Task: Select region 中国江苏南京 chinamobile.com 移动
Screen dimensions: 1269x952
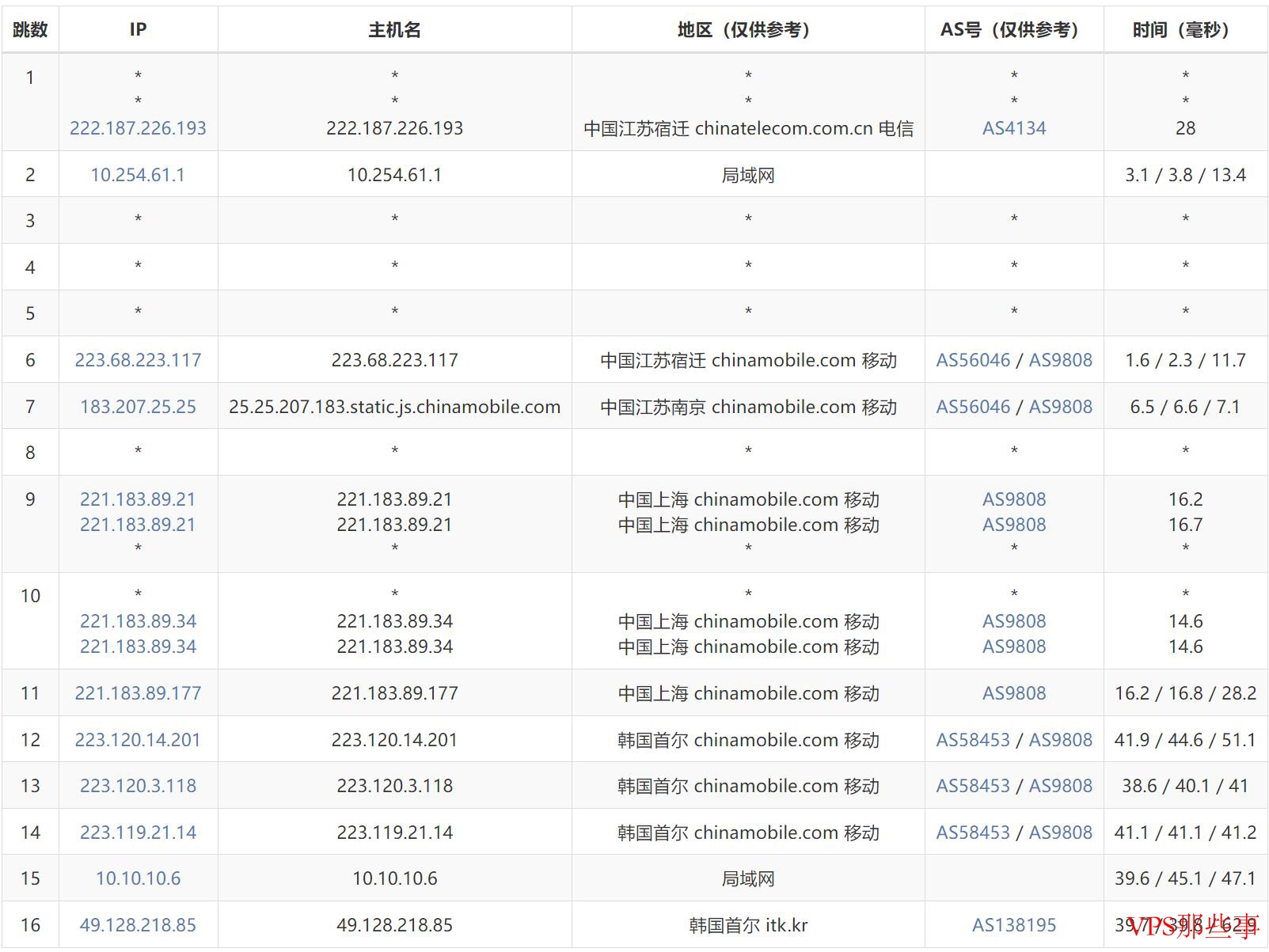Action: [x=748, y=407]
